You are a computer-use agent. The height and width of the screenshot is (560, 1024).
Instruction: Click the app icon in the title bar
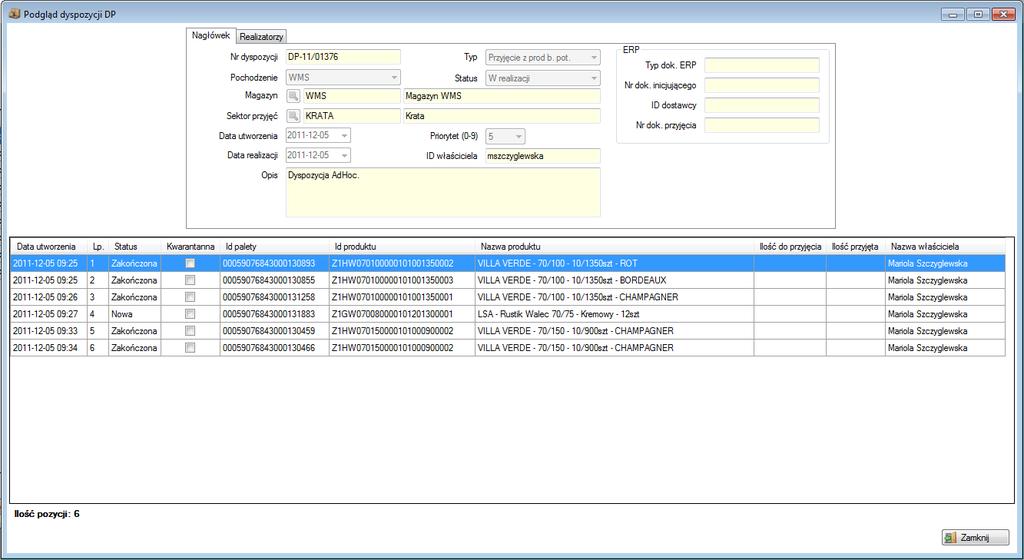pyautogui.click(x=14, y=14)
